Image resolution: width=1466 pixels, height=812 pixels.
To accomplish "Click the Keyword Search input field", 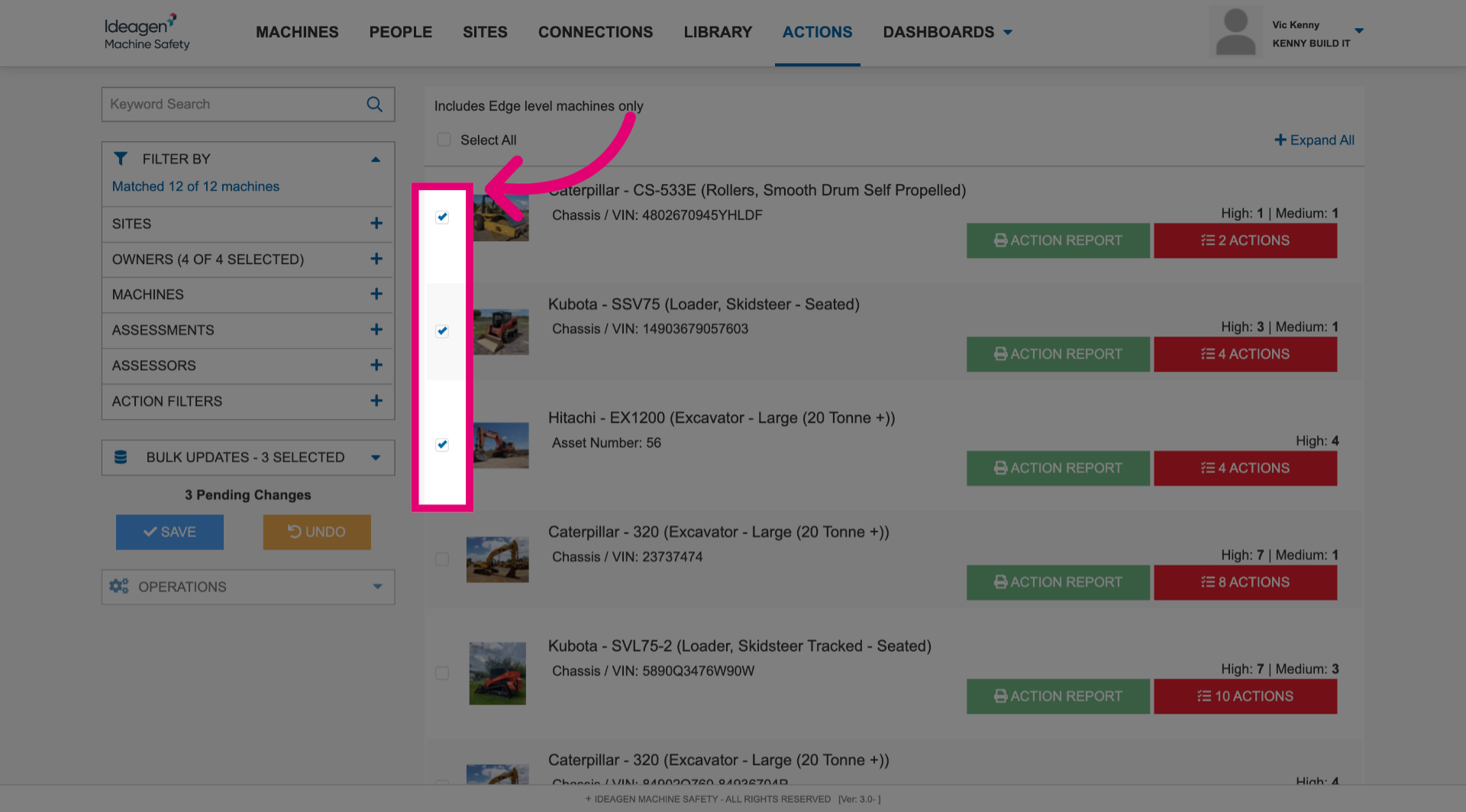I will (x=248, y=105).
